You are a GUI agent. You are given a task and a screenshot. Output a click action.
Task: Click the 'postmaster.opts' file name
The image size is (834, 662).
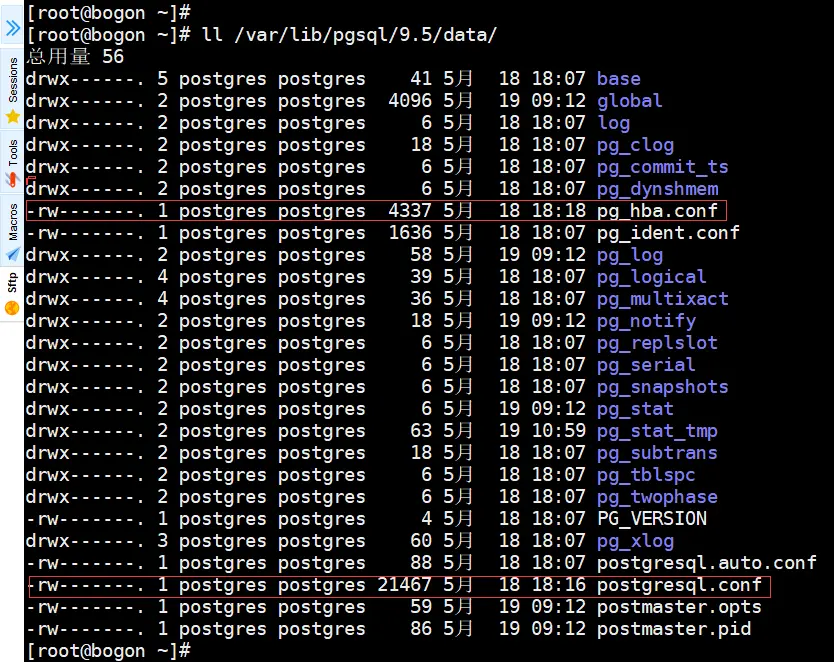click(679, 607)
